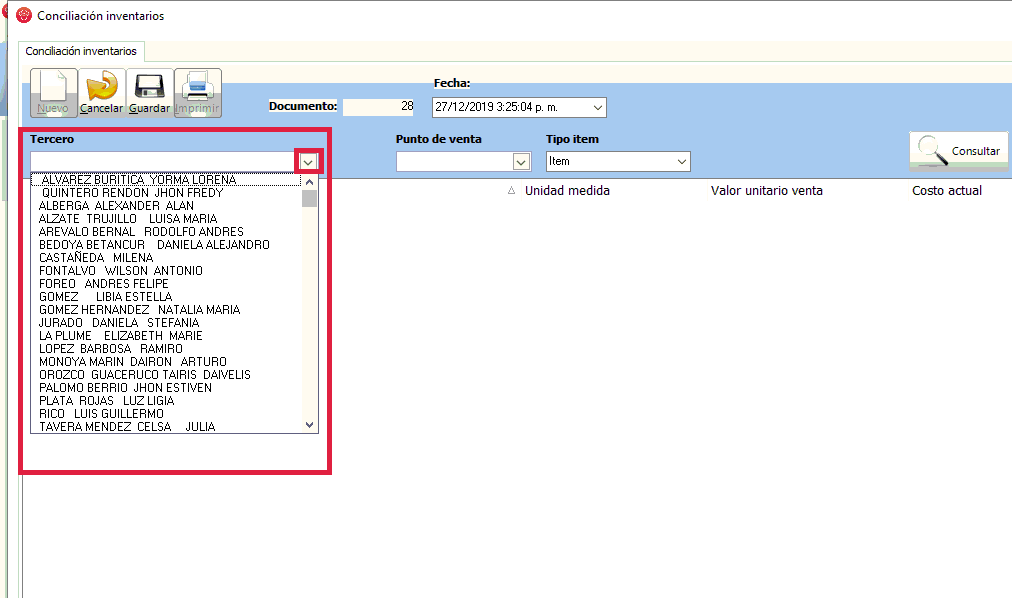Screen dimensions: 1012x598
Task: Click the Nuevo document icon
Action: (53, 92)
